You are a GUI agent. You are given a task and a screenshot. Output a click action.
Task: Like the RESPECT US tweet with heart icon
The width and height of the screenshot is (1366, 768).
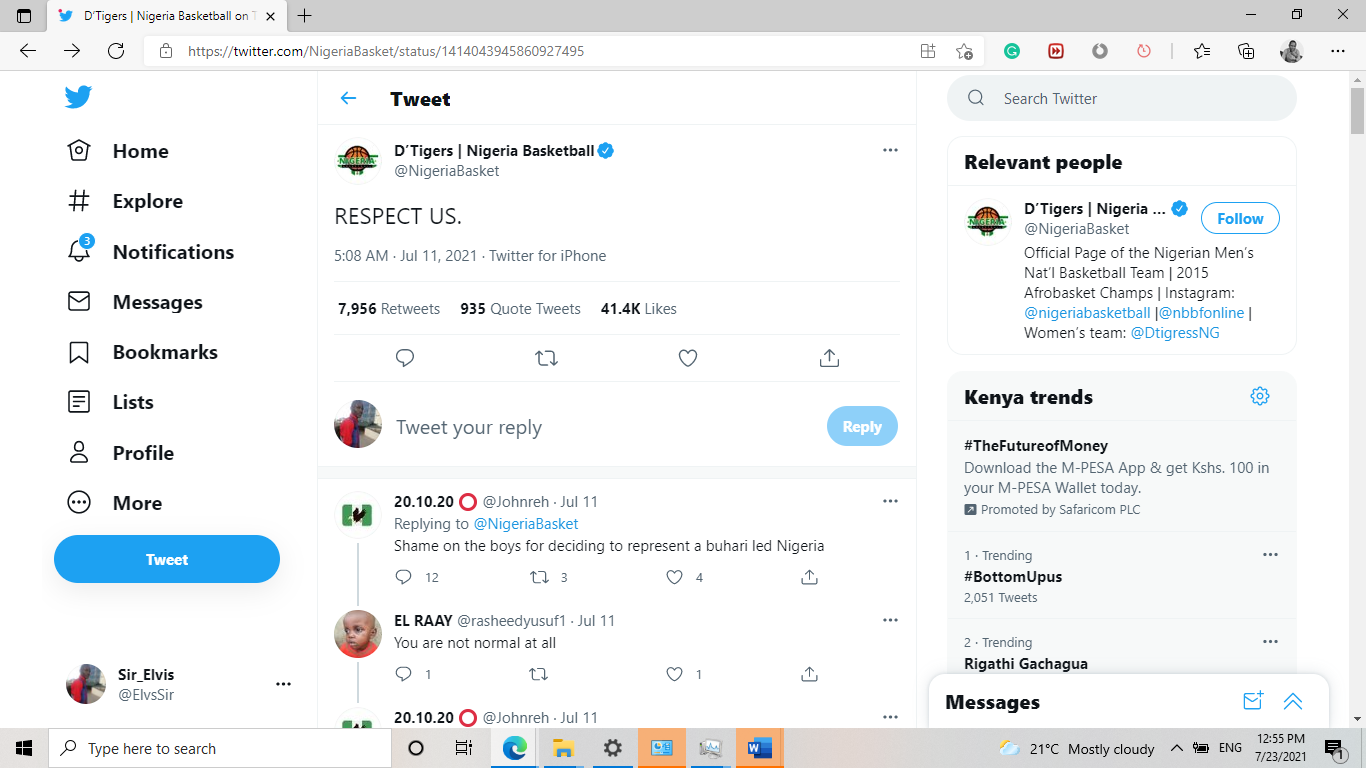coord(688,358)
